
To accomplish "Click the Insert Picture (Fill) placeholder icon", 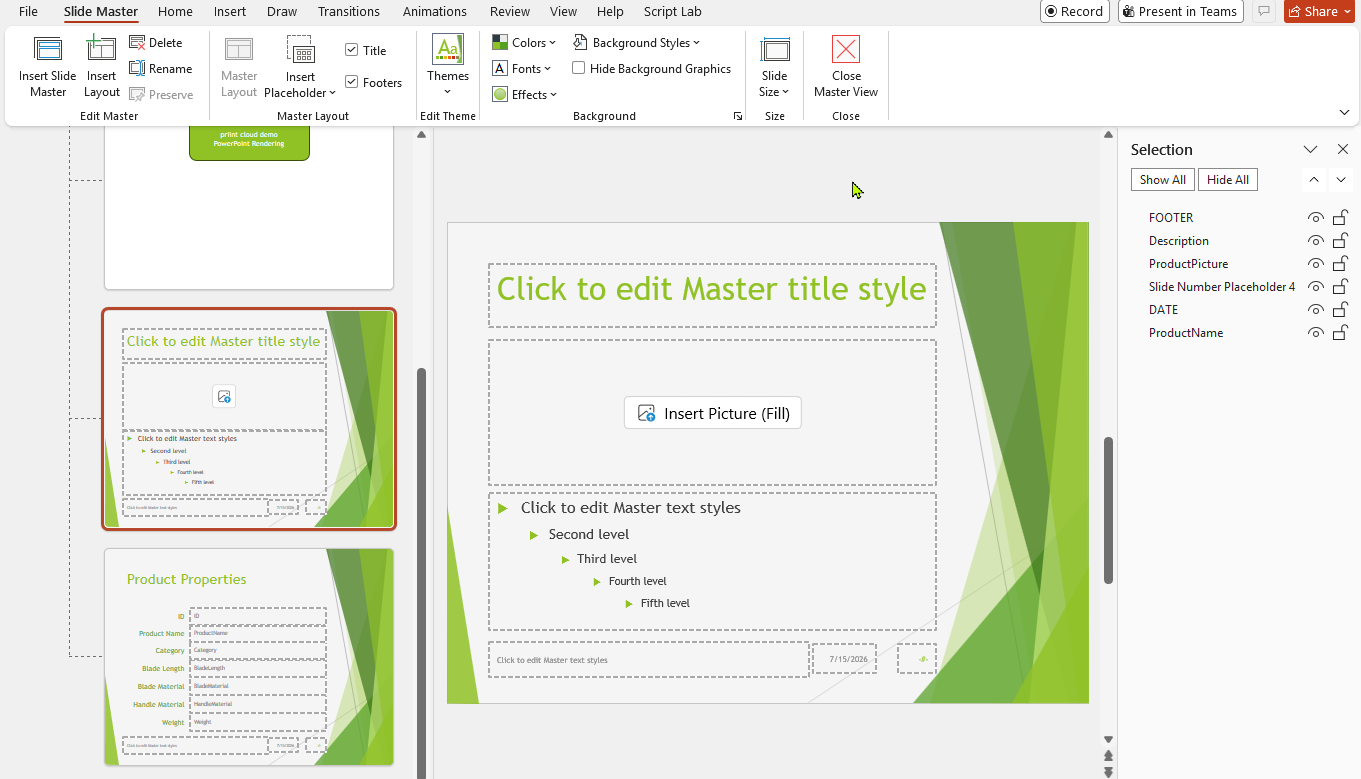I will point(647,413).
